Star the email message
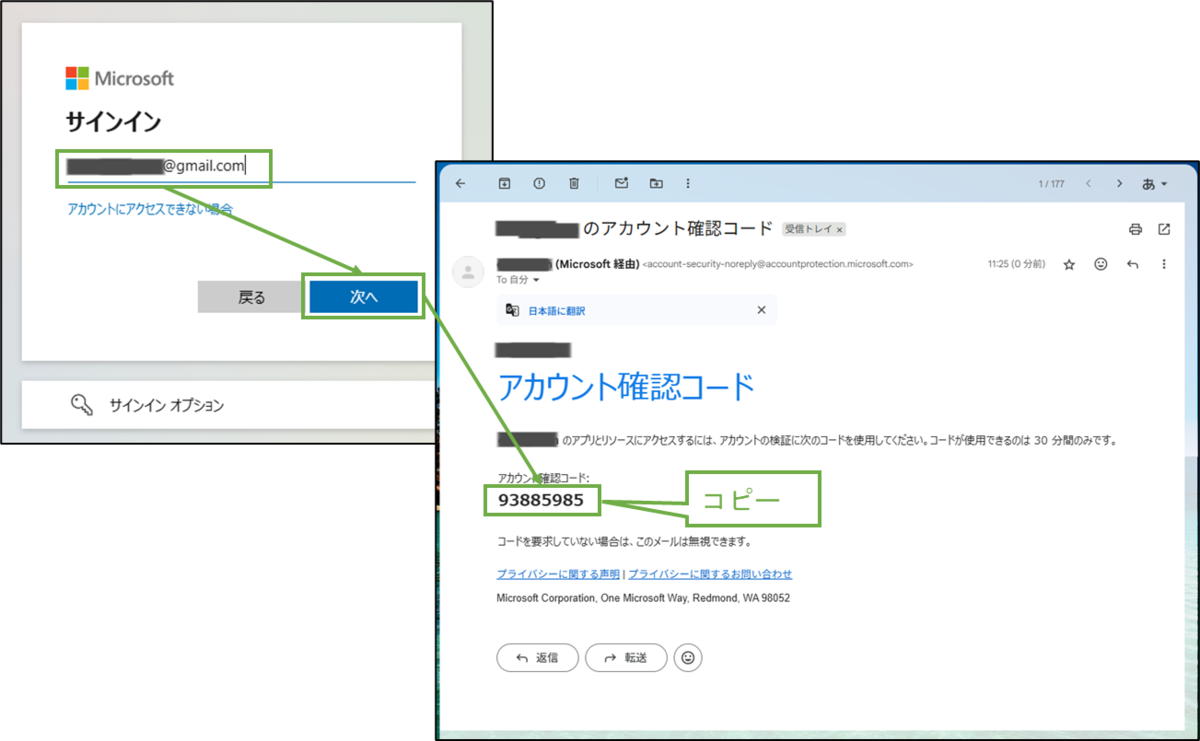This screenshot has width=1200, height=741. (1069, 265)
